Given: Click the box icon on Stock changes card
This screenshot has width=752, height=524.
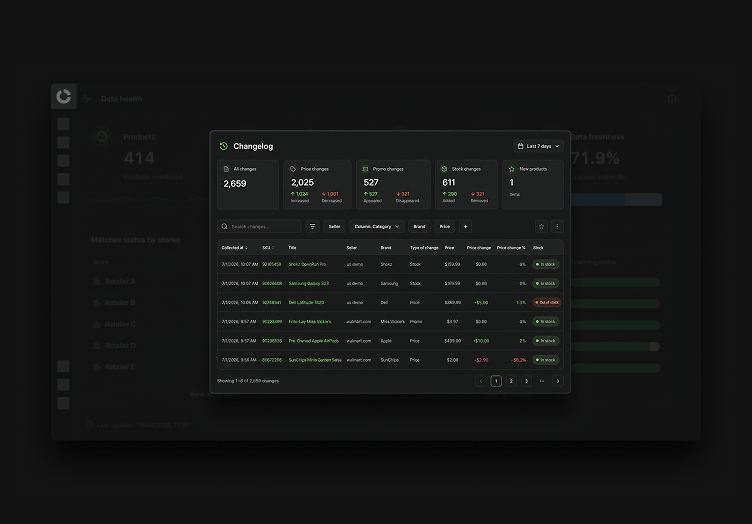Looking at the screenshot, I should [444, 169].
